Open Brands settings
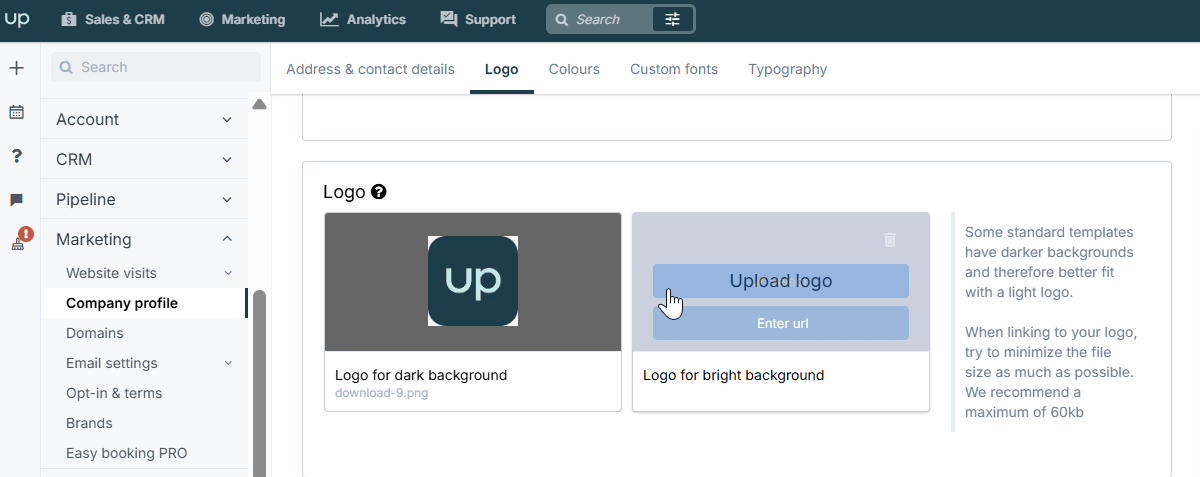Image resolution: width=1200 pixels, height=477 pixels. 89,423
